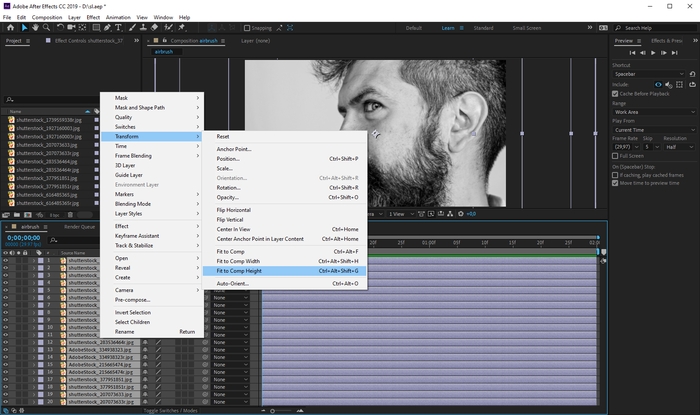Screen dimensions: 700x415
Task: Select the Clone Stamp tool
Action: tap(143, 28)
